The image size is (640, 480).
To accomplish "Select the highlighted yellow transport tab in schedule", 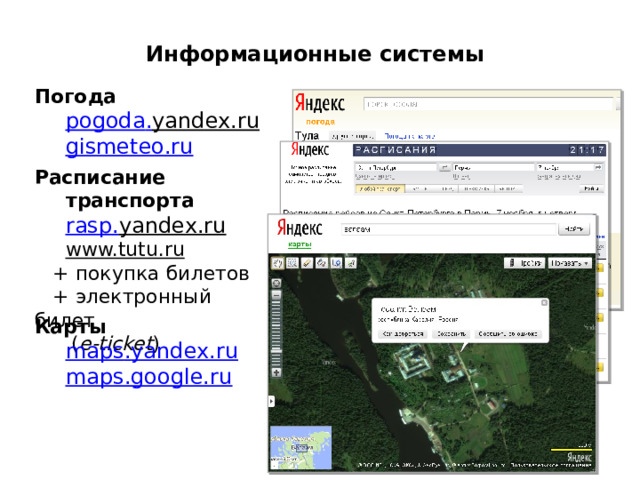I will 380,189.
